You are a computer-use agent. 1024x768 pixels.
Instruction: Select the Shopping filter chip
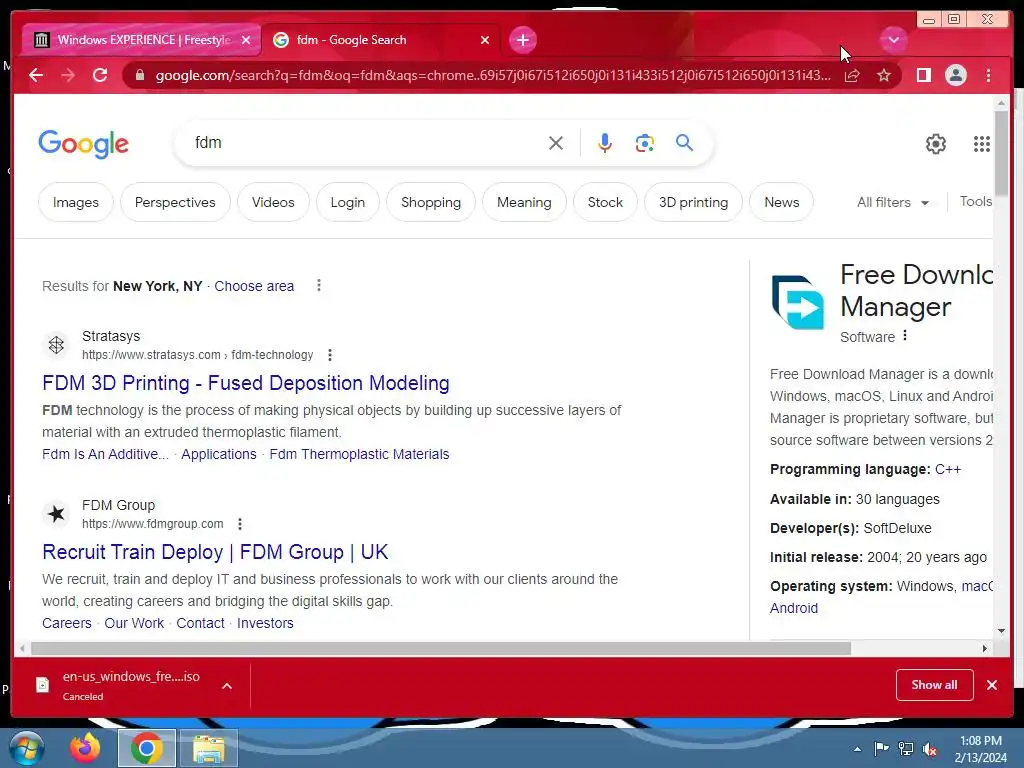click(431, 202)
